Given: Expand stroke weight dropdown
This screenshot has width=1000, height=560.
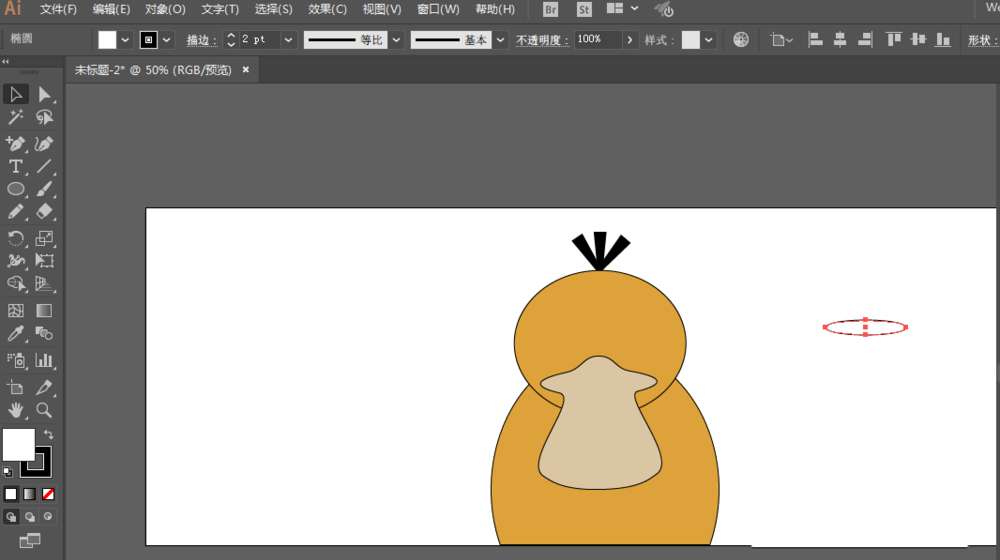Looking at the screenshot, I should click(x=288, y=40).
